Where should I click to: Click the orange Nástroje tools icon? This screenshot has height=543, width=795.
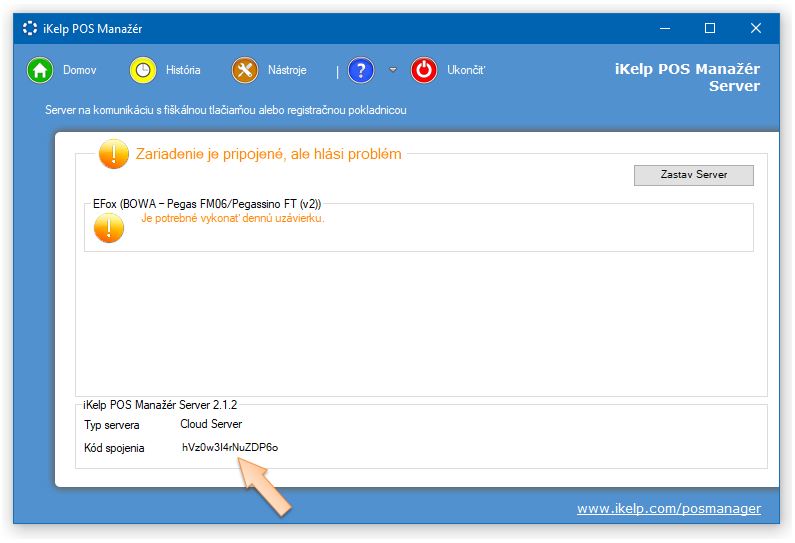[245, 71]
